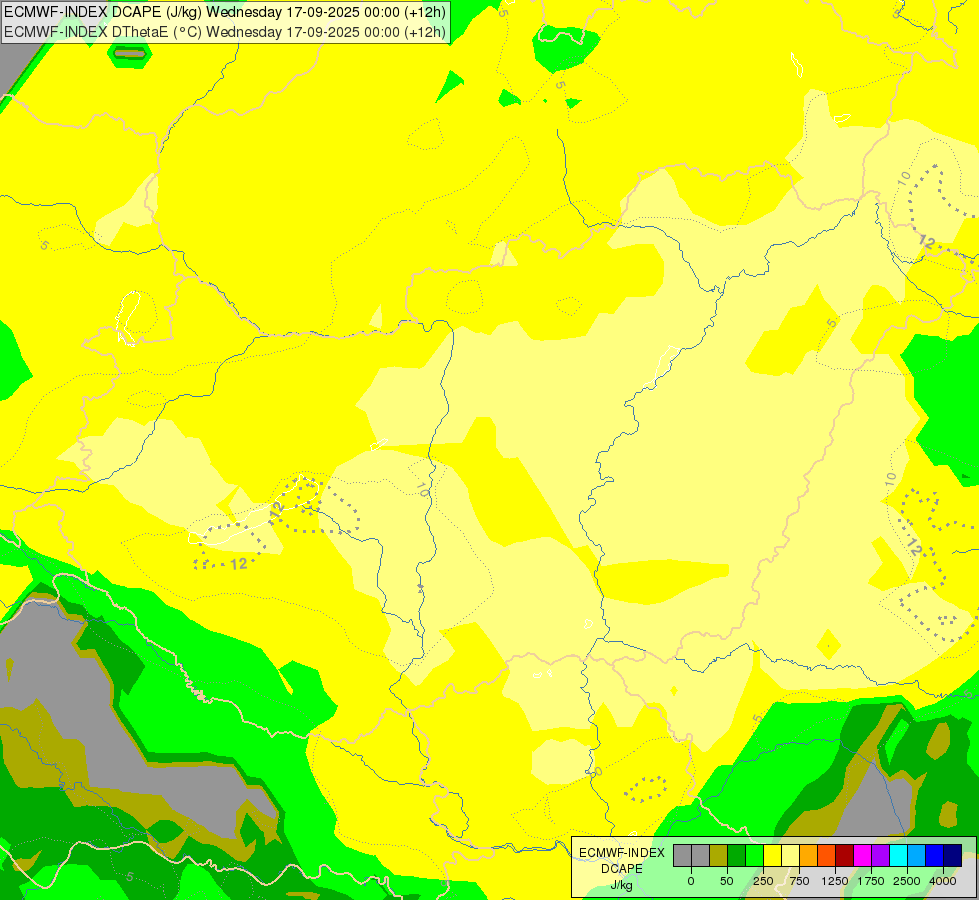Click the dark red legend swatch

pyautogui.click(x=845, y=856)
